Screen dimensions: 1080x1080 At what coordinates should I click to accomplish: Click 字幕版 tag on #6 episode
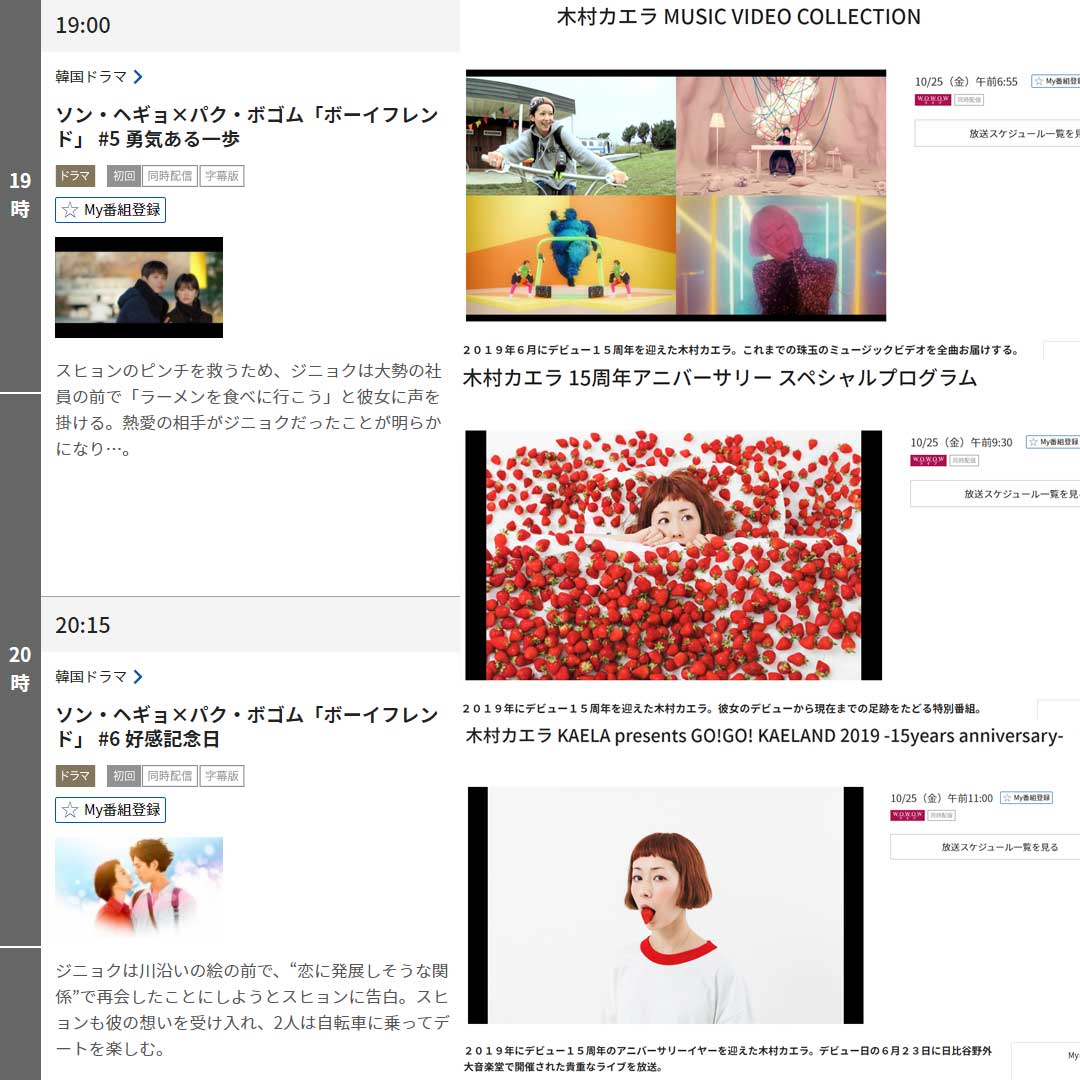pyautogui.click(x=222, y=776)
